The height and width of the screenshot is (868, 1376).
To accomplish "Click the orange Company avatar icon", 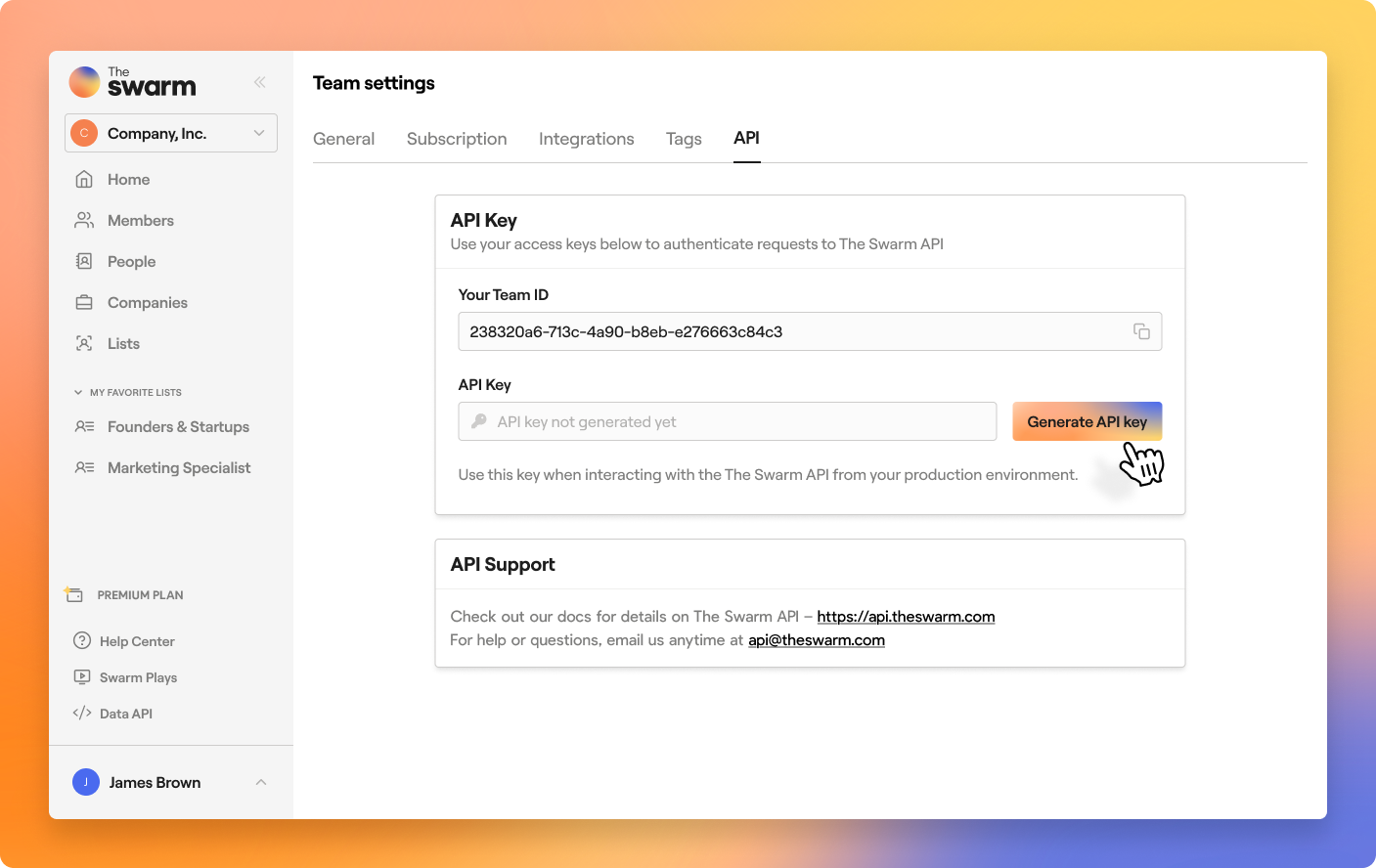I will (x=84, y=133).
